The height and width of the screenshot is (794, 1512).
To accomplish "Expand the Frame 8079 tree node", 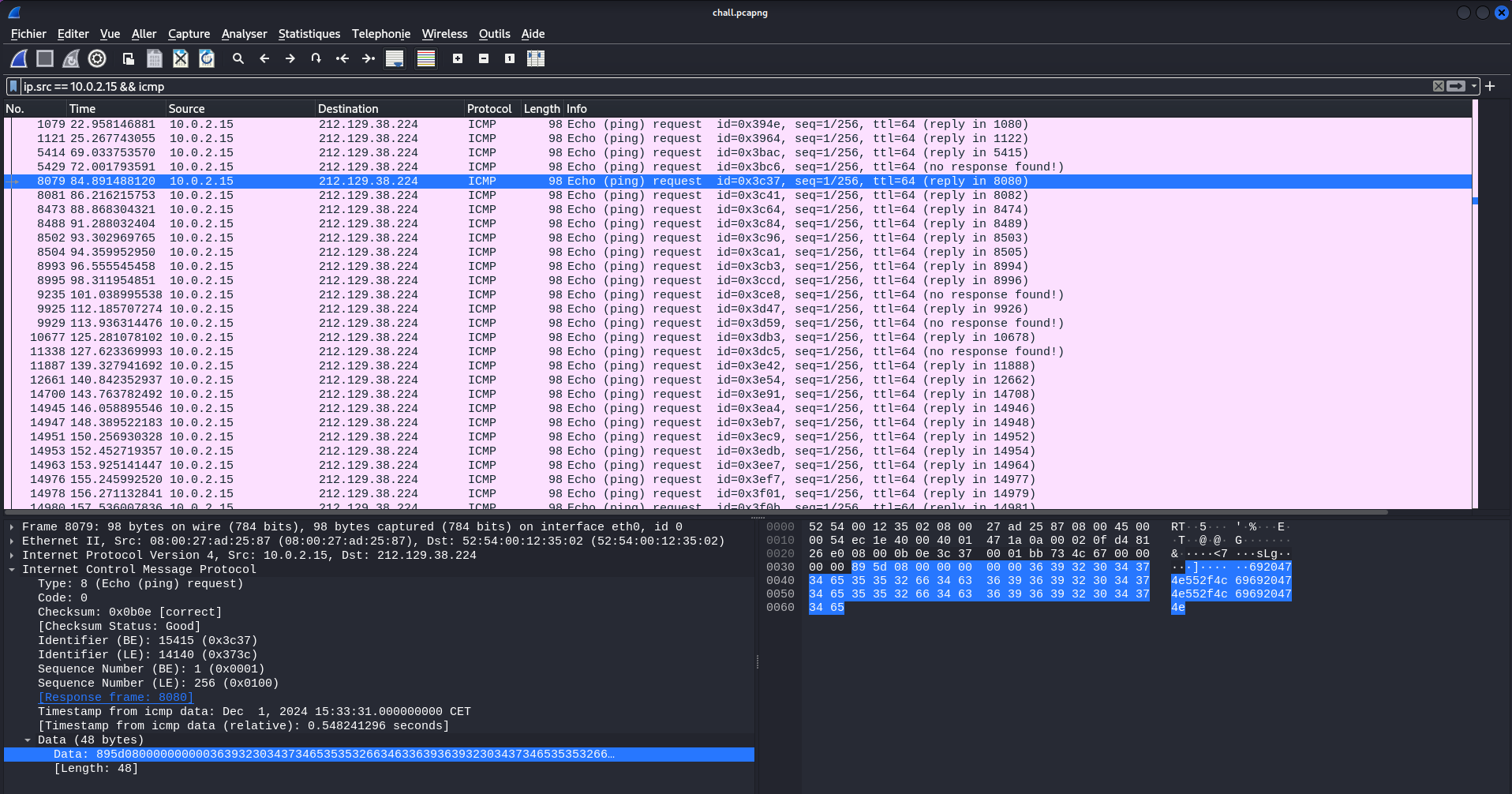I will pyautogui.click(x=12, y=526).
